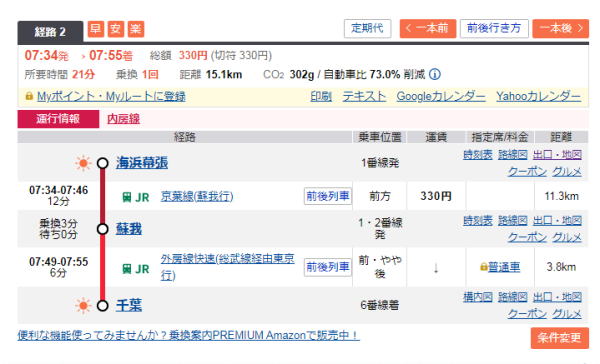This screenshot has width=600, height=364.
Task: Open the CO2 reduction info icon
Action: tap(435, 74)
